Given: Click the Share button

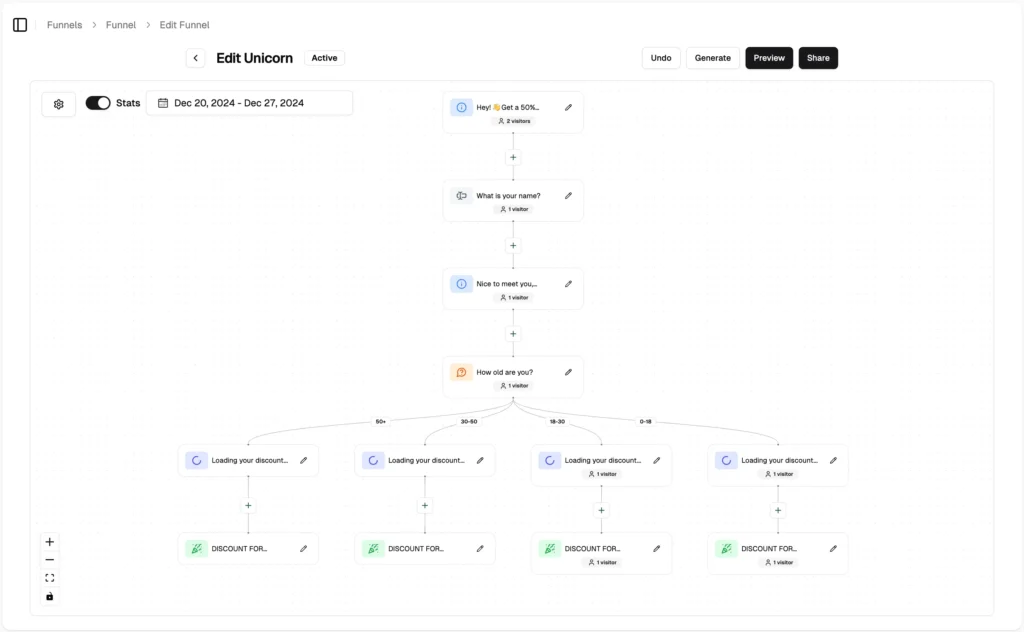Looking at the screenshot, I should point(818,58).
